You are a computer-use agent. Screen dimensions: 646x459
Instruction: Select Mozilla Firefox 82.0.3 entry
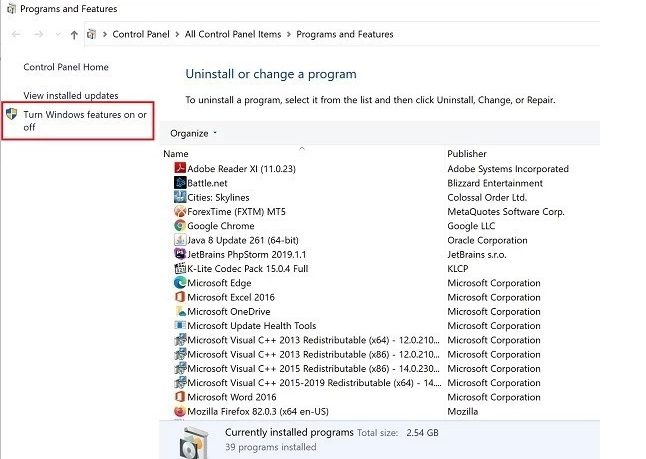(258, 411)
